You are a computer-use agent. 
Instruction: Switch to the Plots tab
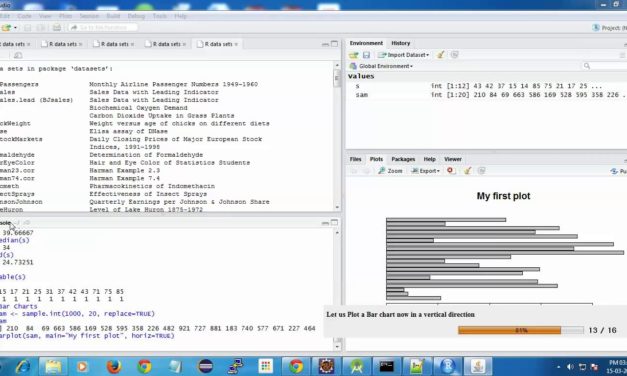pos(376,159)
